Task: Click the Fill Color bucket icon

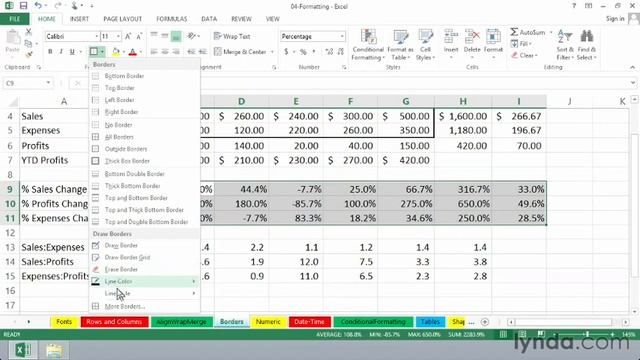Action: coord(116,51)
